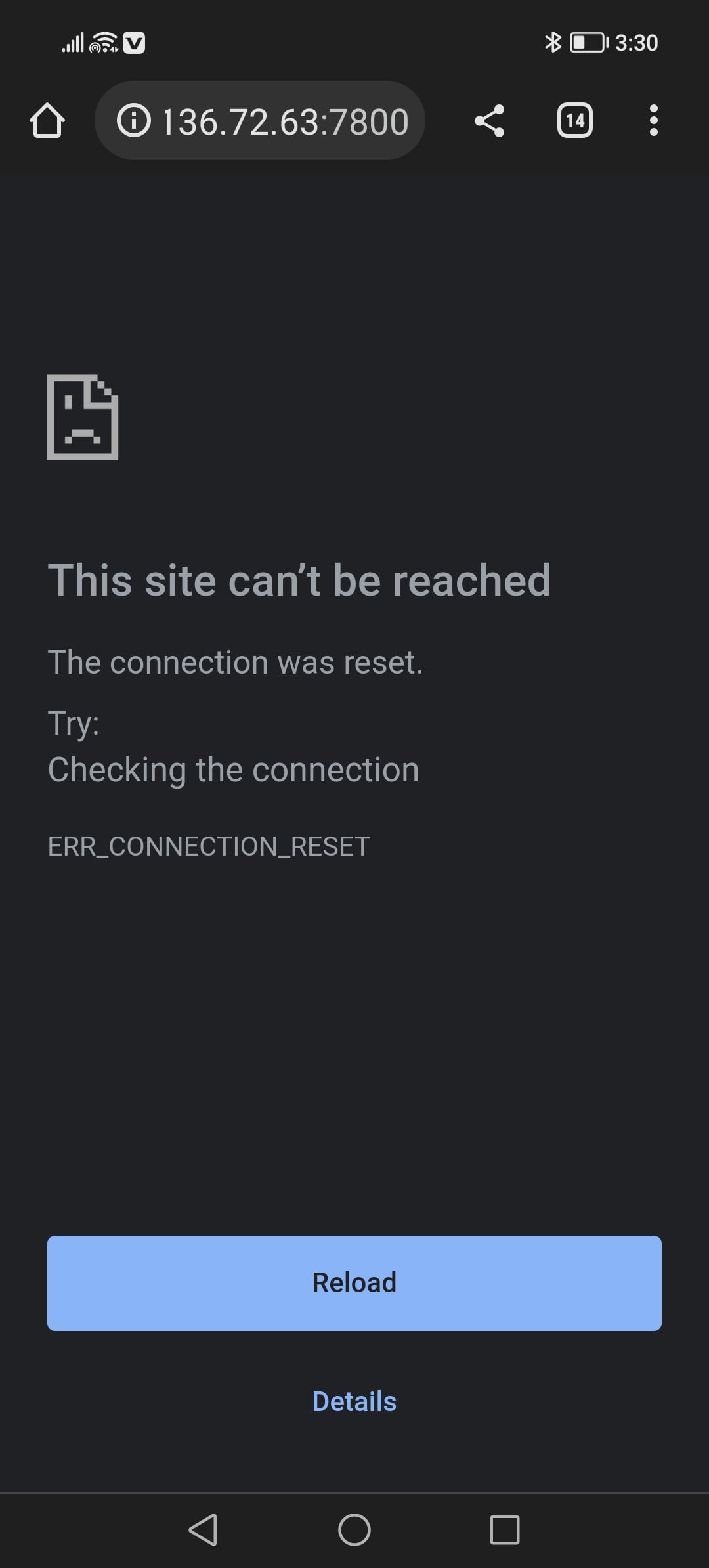709x1568 pixels.
Task: Tap the V notification icon in status bar
Action: pyautogui.click(x=134, y=43)
